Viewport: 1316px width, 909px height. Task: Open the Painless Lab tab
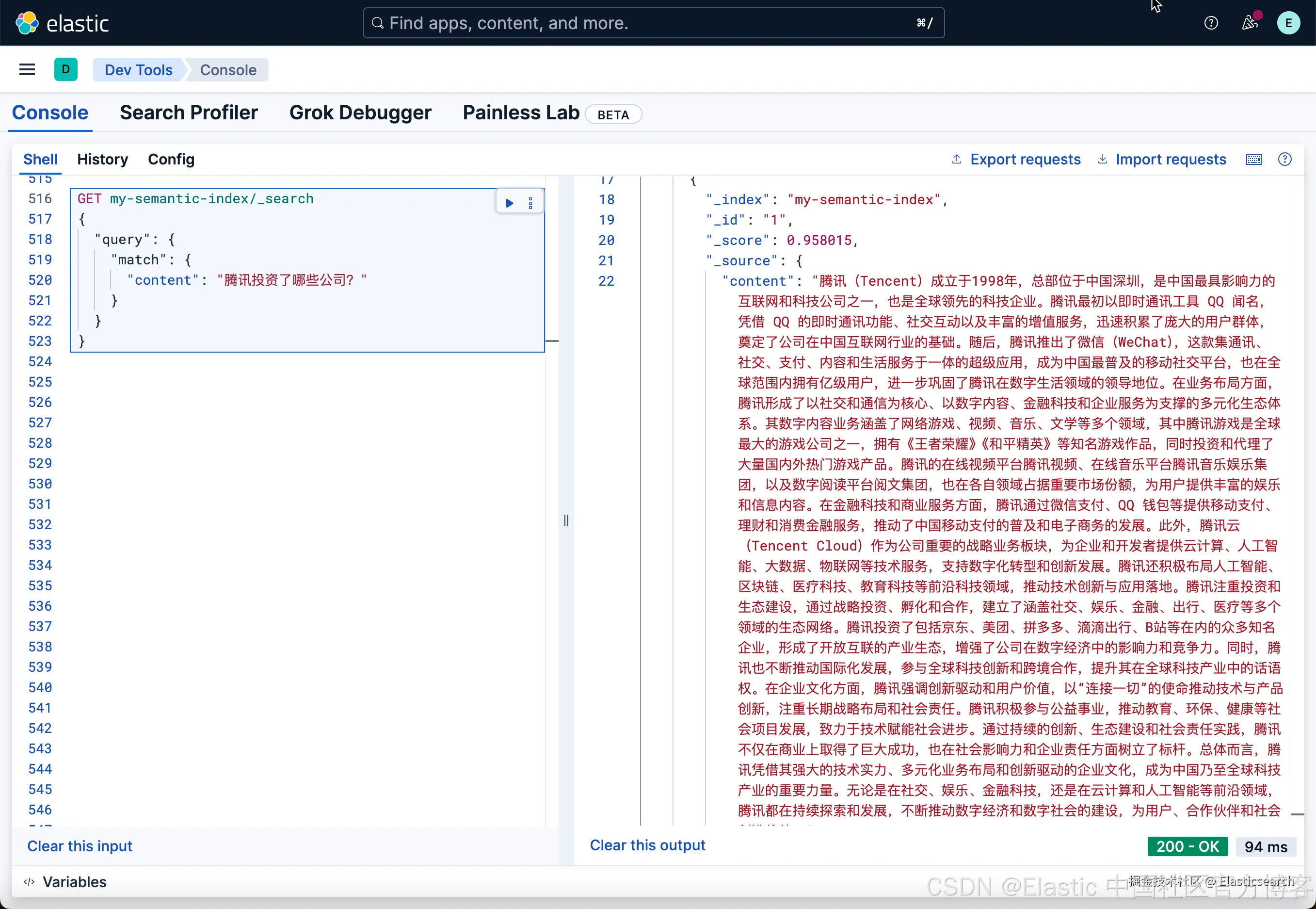(521, 113)
